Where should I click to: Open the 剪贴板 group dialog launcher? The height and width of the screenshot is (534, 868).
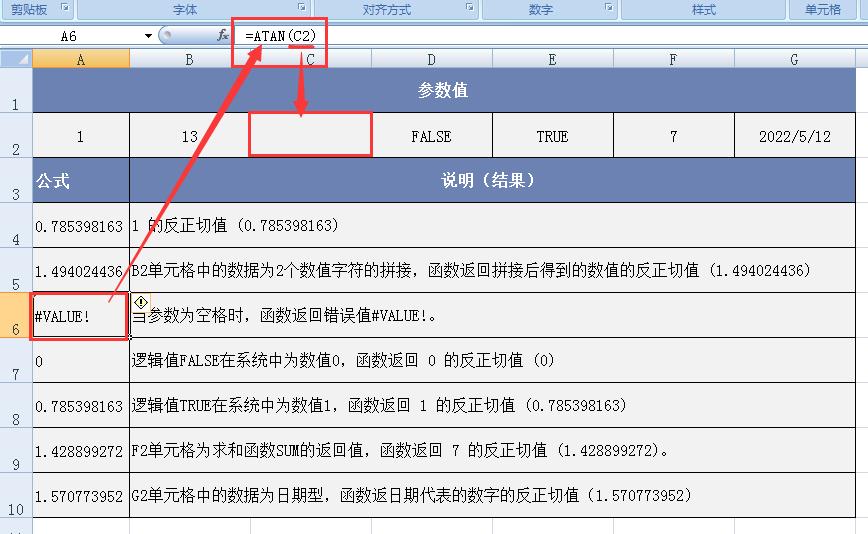pos(65,7)
